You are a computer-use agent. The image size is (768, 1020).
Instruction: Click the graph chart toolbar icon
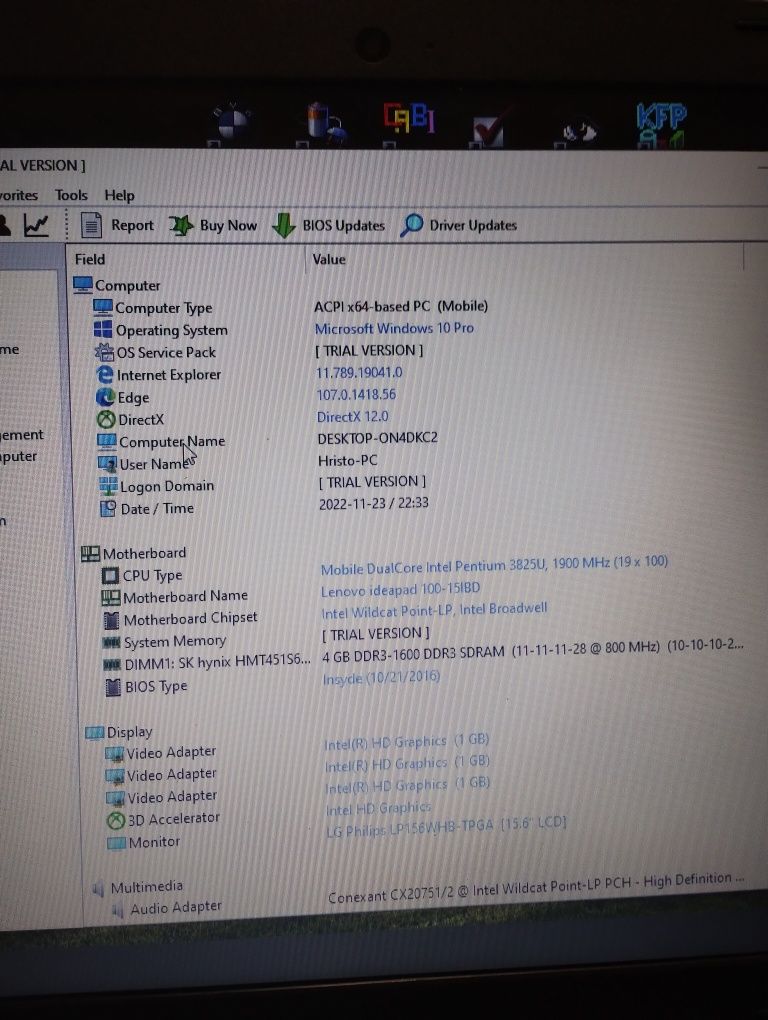(36, 226)
